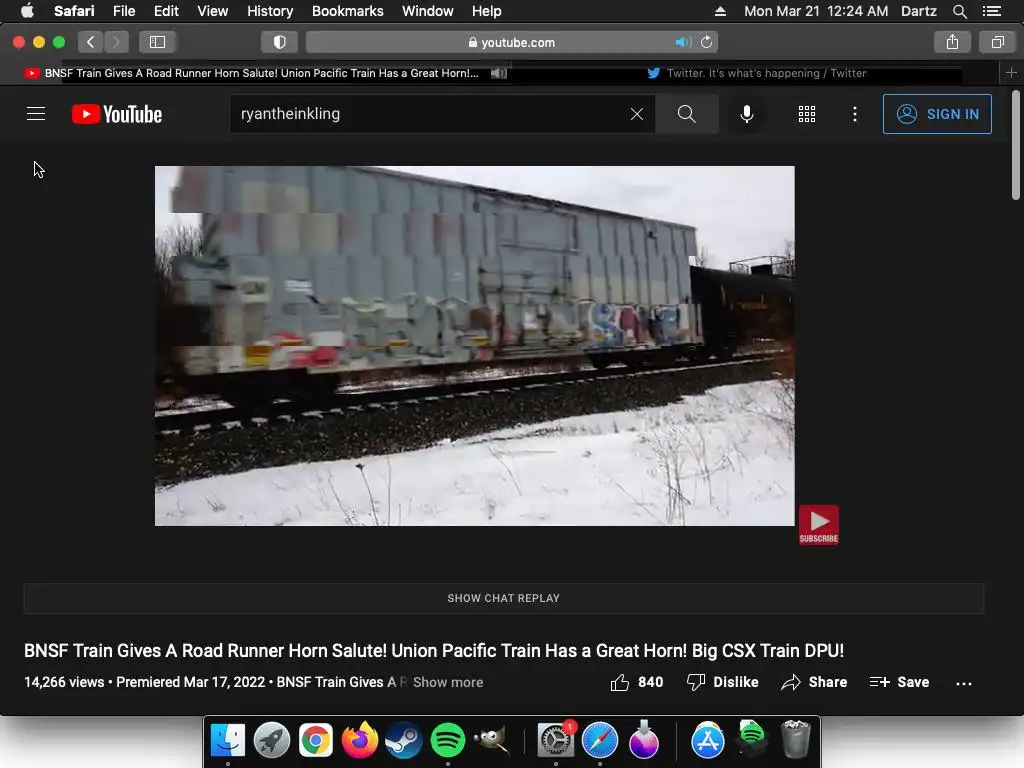Open the Apple menu
This screenshot has width=1024, height=768.
pos(27,11)
